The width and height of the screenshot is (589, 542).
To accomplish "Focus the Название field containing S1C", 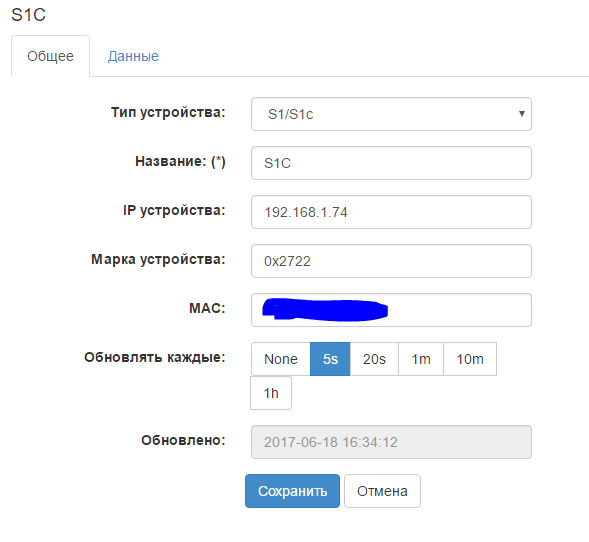I will (391, 163).
